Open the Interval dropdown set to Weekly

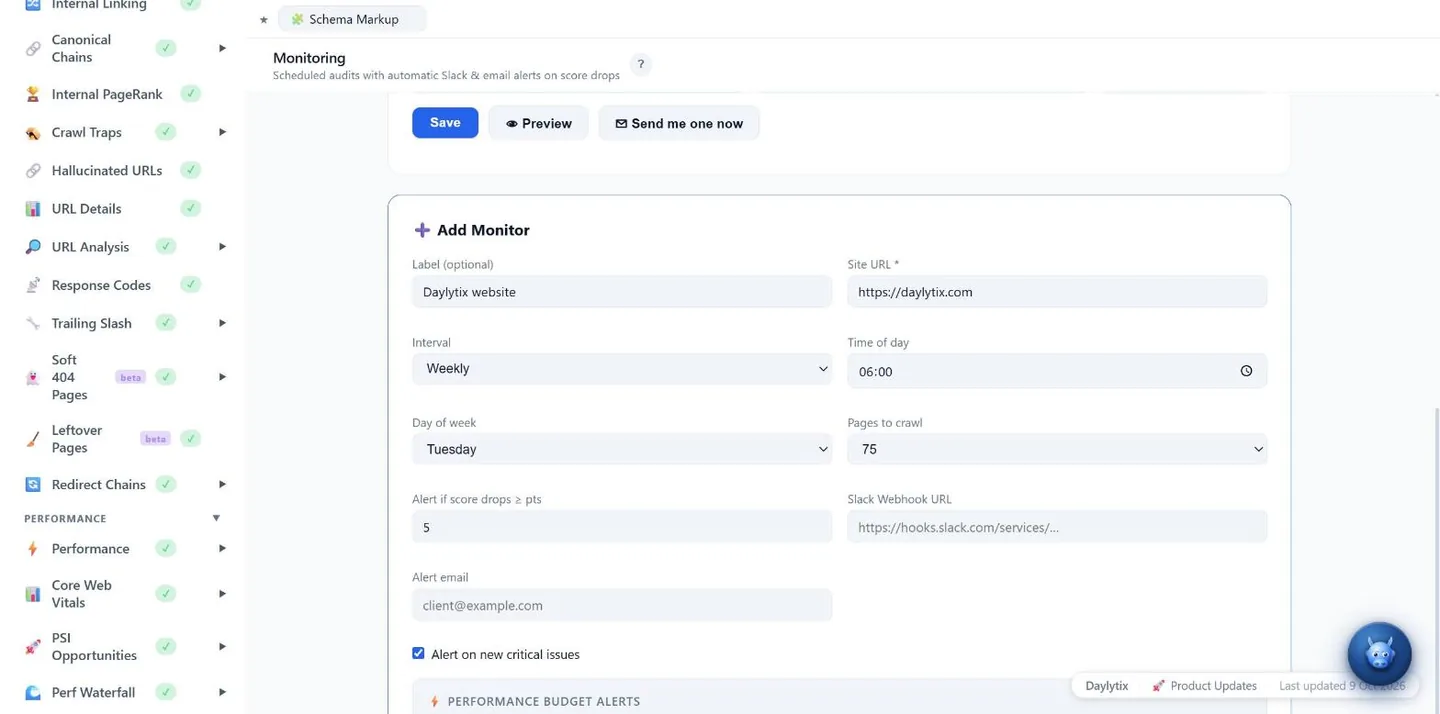(x=622, y=369)
